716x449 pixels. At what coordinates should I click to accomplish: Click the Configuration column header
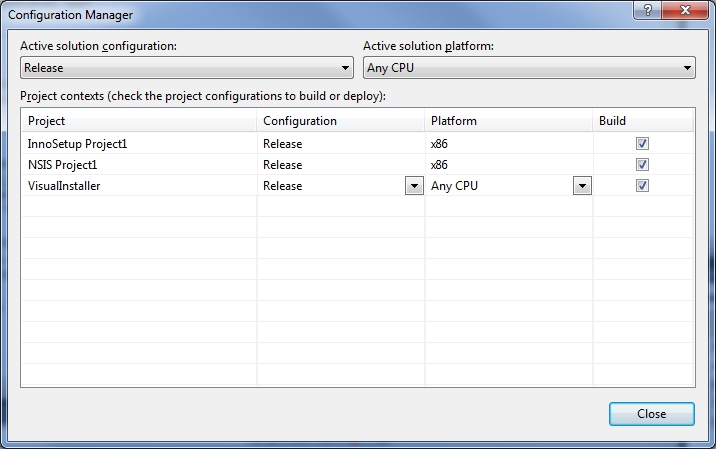(x=341, y=121)
